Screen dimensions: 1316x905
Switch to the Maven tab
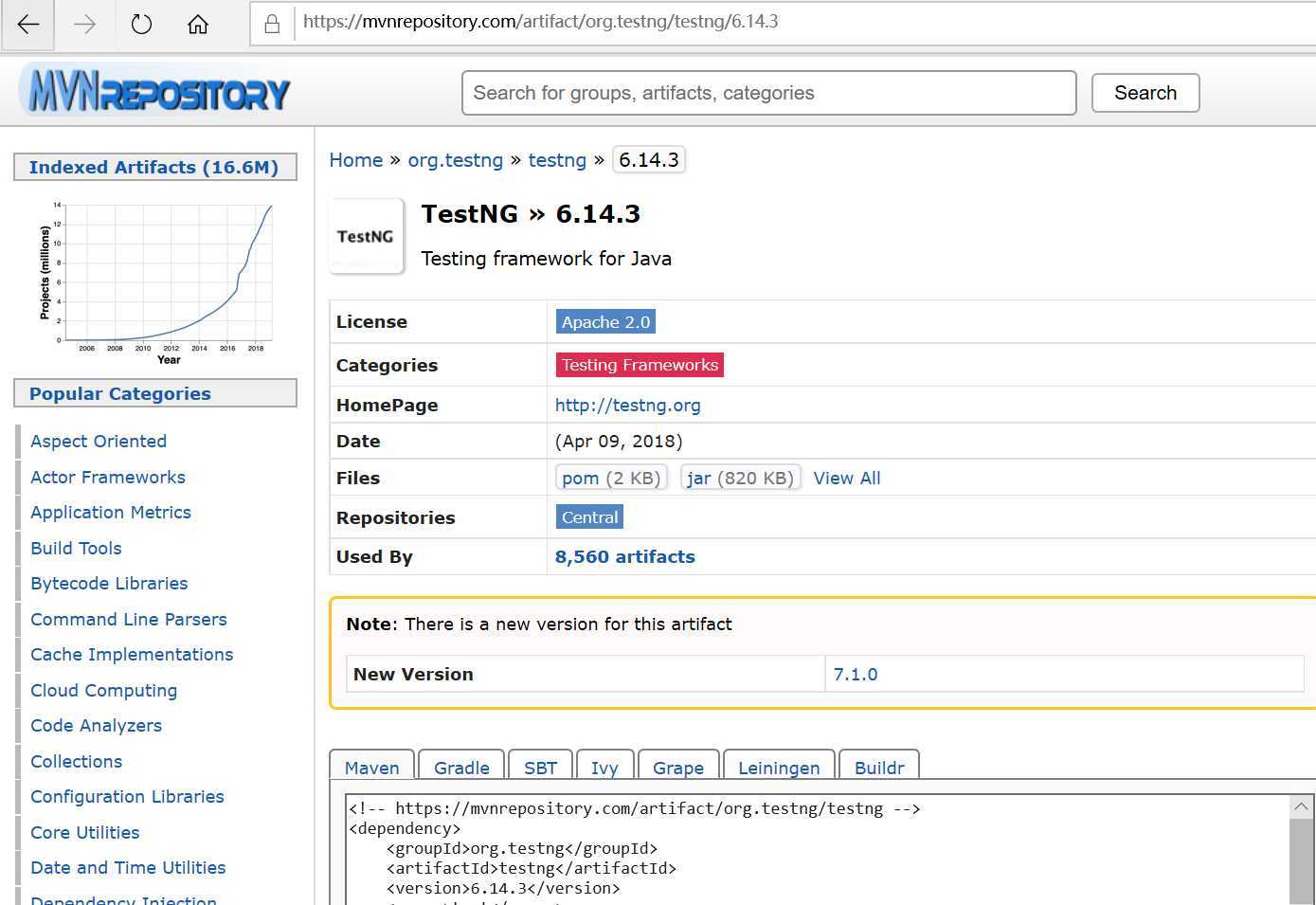click(x=371, y=767)
